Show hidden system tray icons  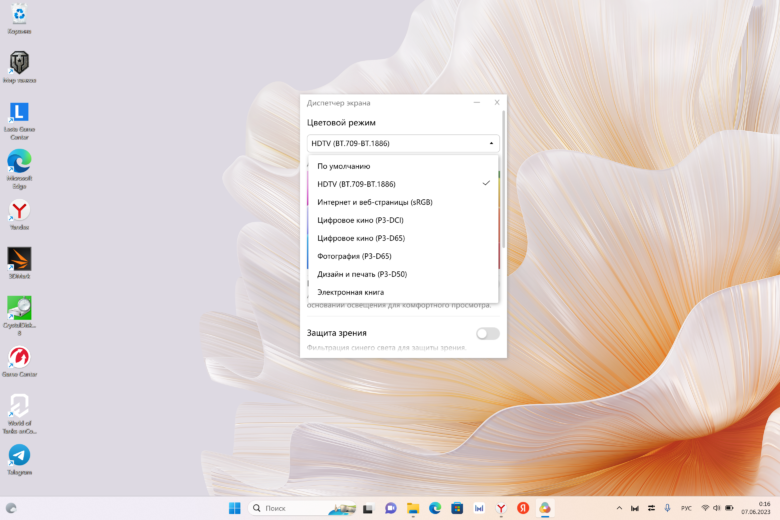pos(619,508)
